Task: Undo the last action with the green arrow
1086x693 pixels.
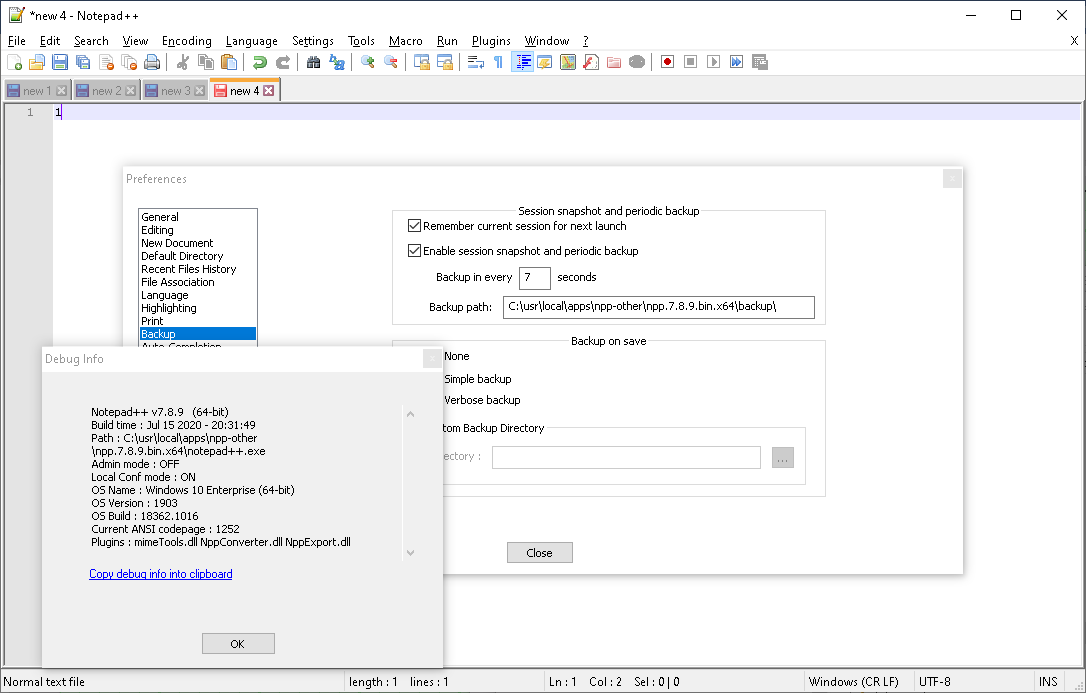Action: 260,62
